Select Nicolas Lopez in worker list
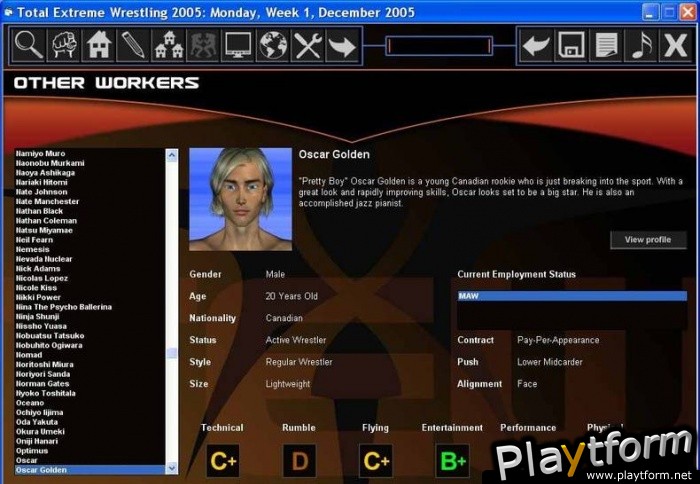Image resolution: width=700 pixels, height=484 pixels. click(90, 279)
